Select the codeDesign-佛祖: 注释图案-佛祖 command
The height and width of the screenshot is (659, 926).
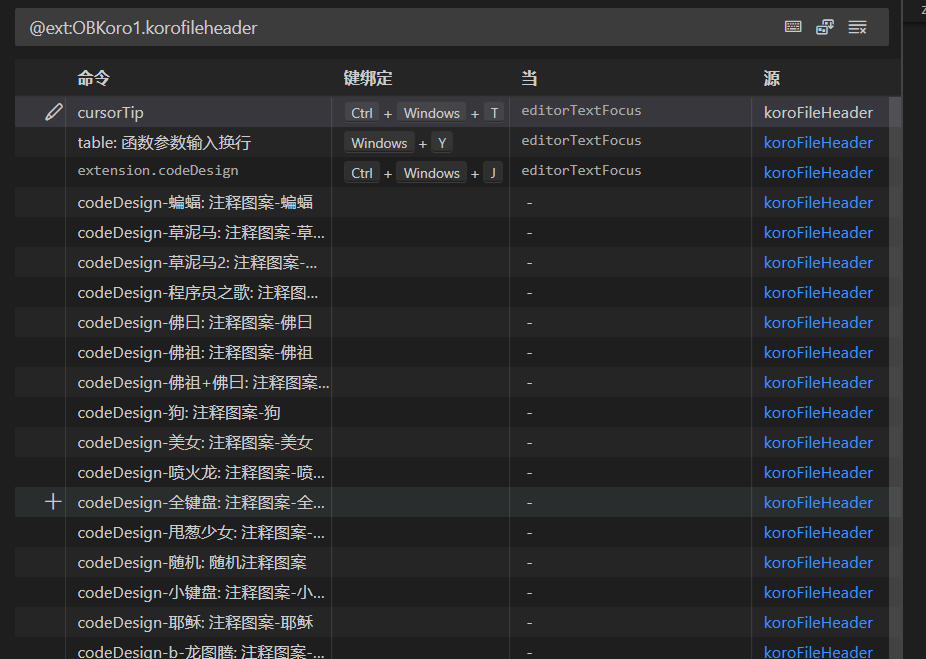click(195, 353)
